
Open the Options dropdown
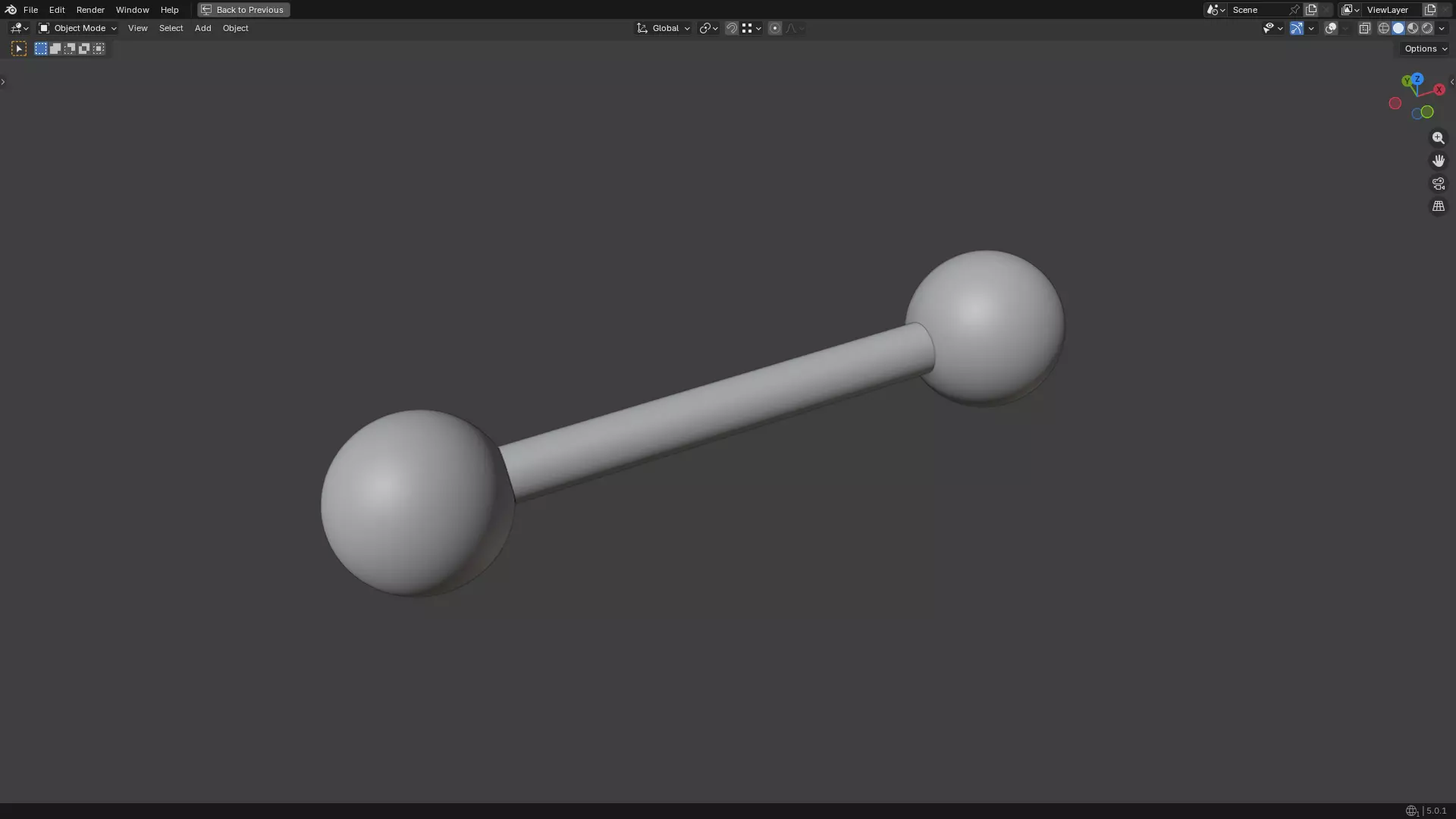click(x=1425, y=49)
